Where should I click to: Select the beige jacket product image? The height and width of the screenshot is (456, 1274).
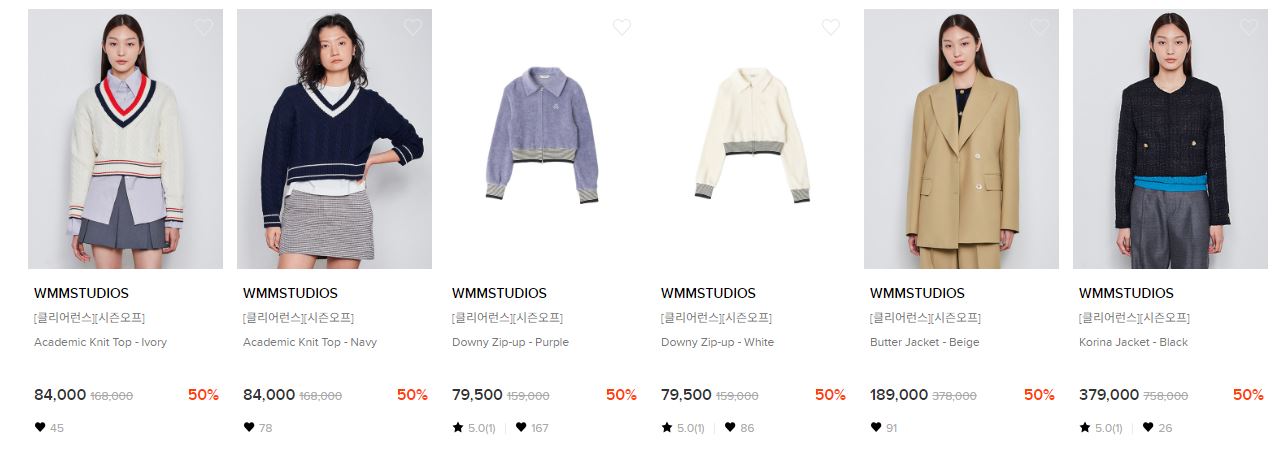(x=961, y=139)
